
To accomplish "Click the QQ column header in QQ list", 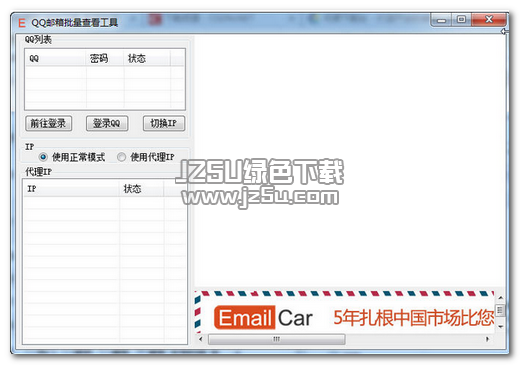I will [x=55, y=59].
